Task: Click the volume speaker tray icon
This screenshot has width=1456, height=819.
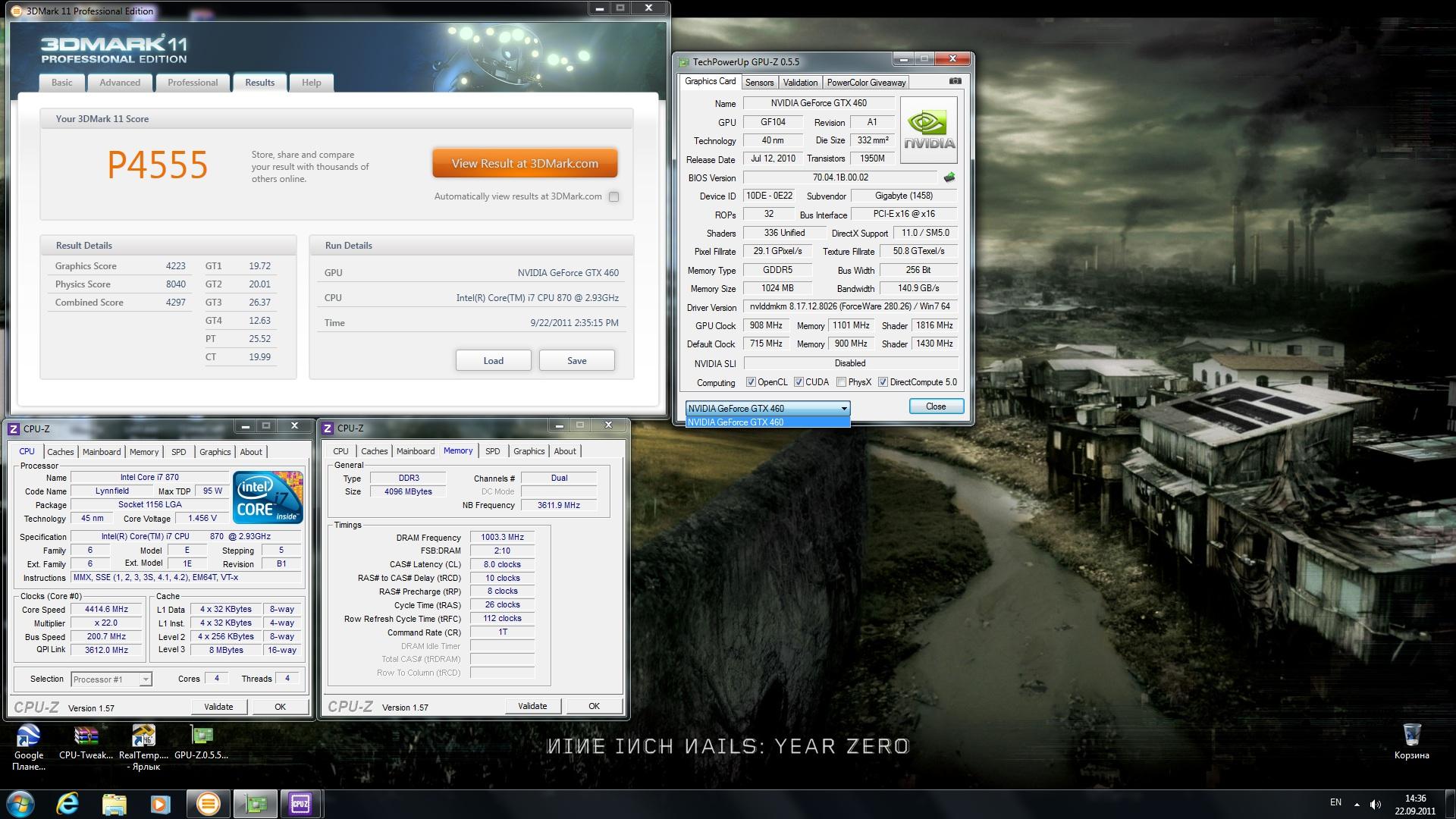Action: (x=1376, y=804)
